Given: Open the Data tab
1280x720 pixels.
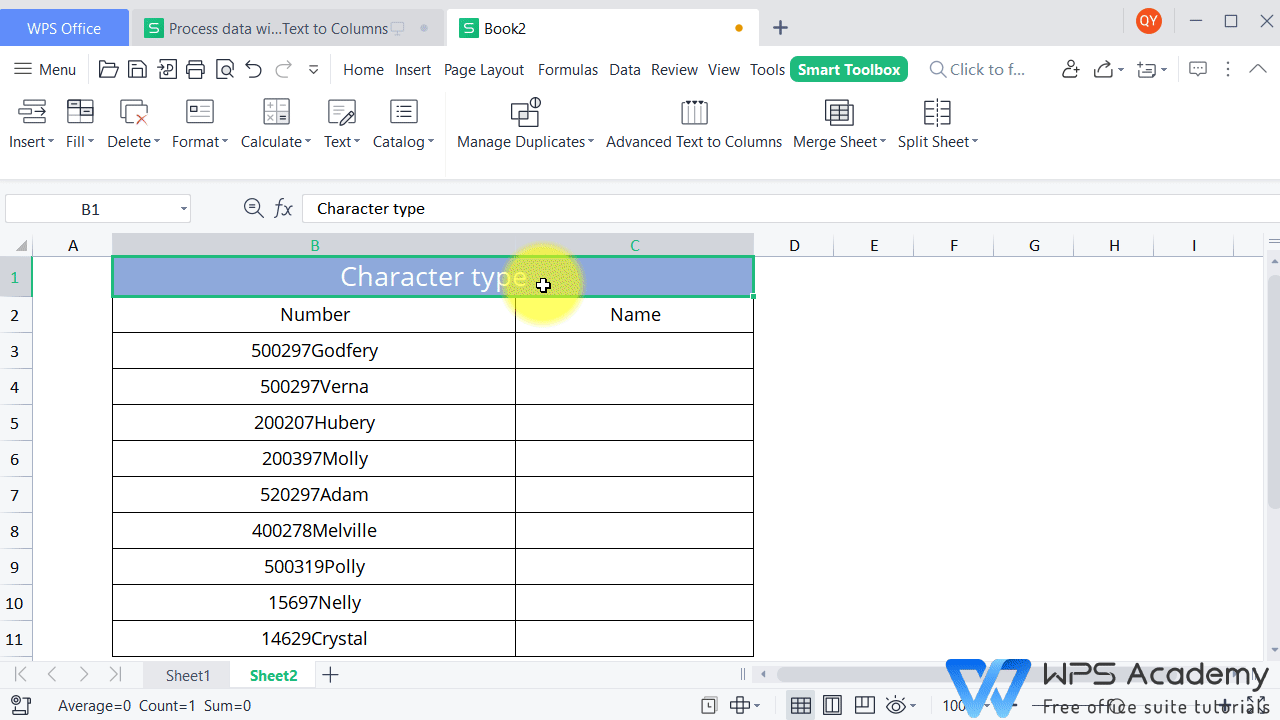Looking at the screenshot, I should pos(625,70).
